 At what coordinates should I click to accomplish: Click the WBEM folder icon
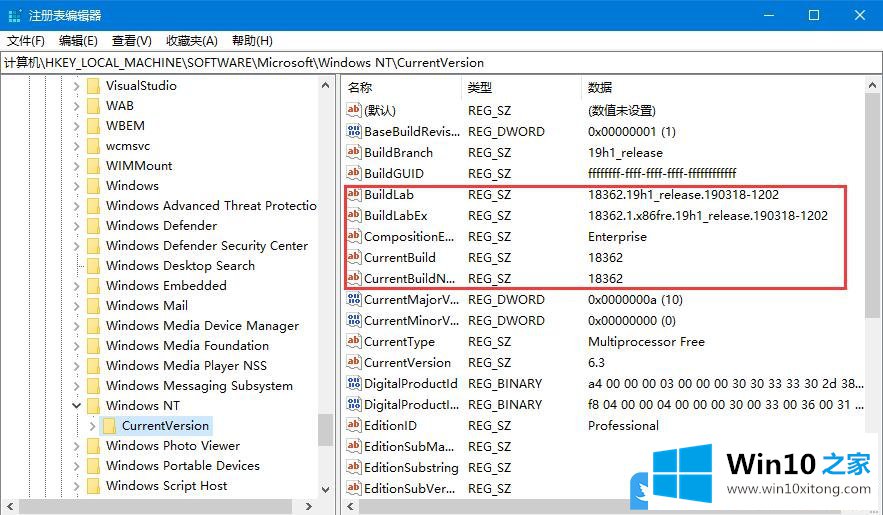pyautogui.click(x=93, y=126)
